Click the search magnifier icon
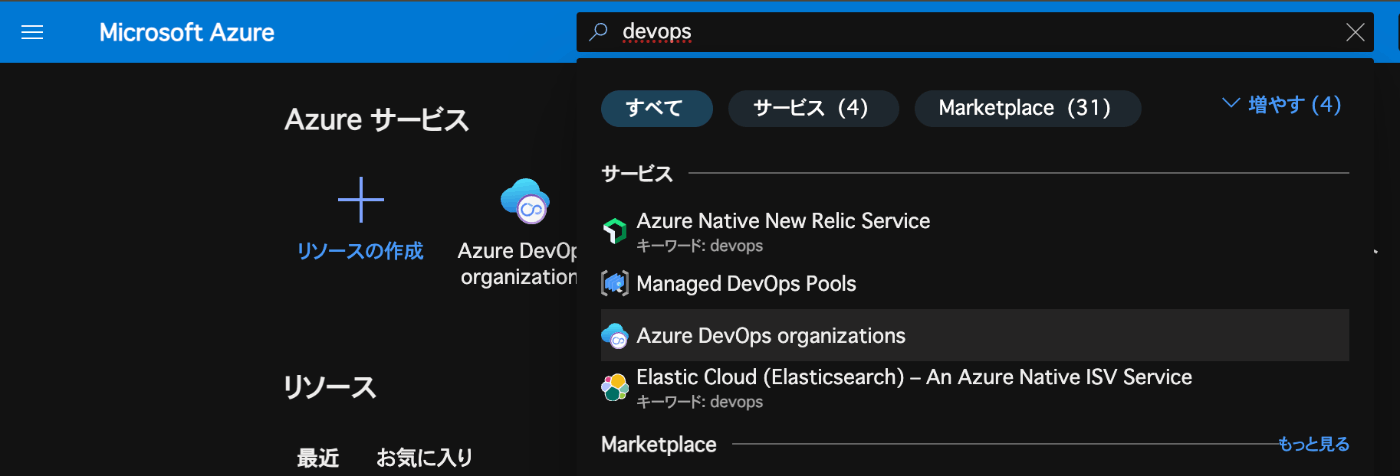 click(x=598, y=32)
